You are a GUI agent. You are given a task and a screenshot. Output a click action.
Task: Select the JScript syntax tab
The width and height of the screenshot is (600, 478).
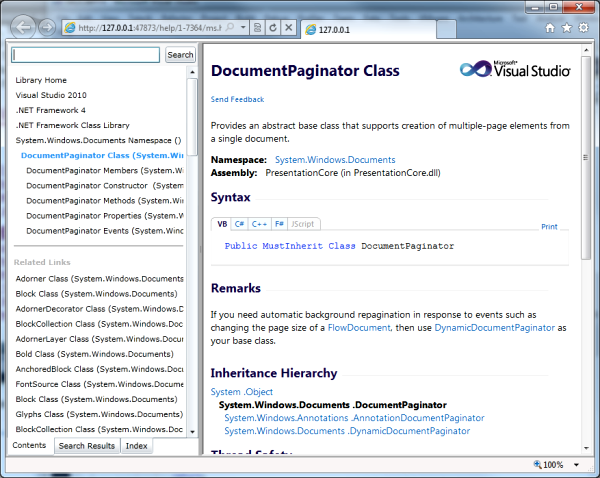pos(303,224)
